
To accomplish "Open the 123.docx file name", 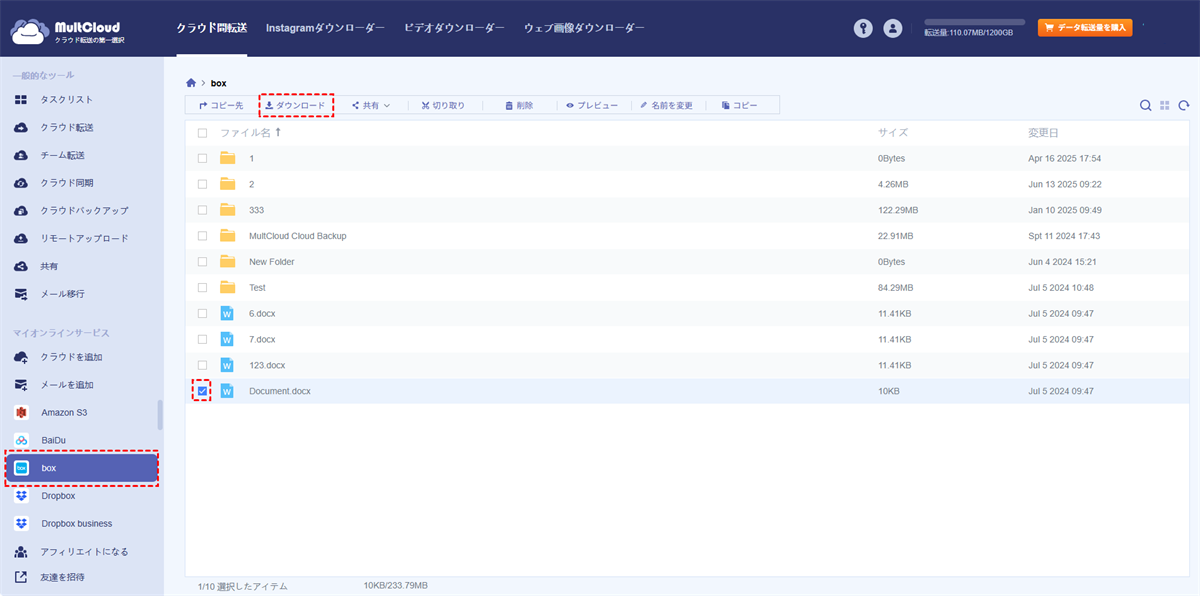I will point(267,365).
